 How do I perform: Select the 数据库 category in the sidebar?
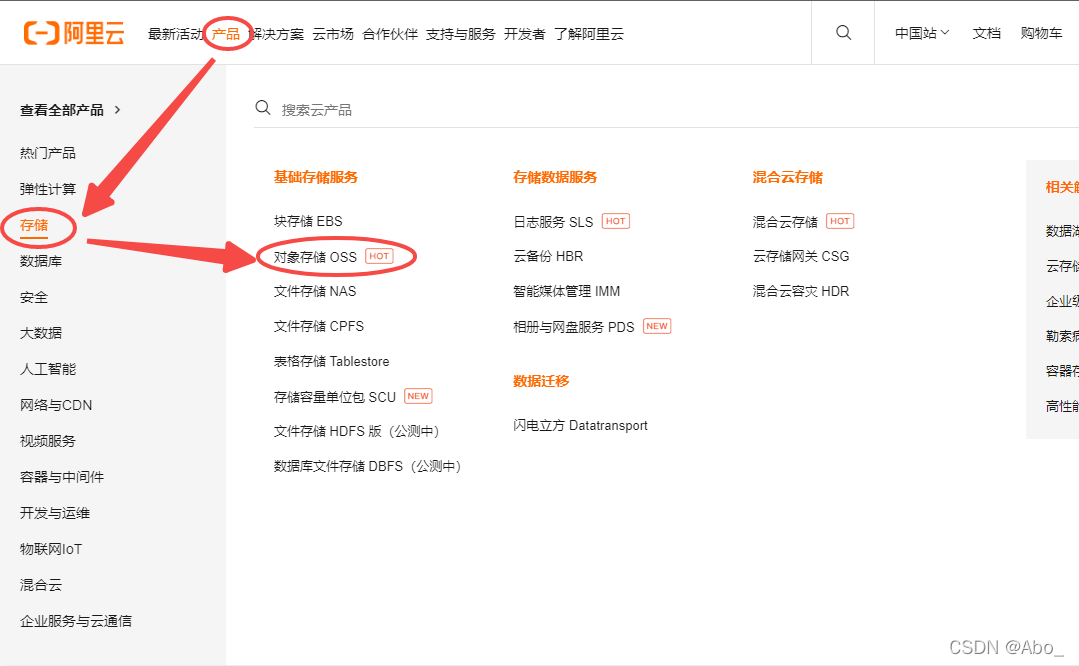click(40, 260)
